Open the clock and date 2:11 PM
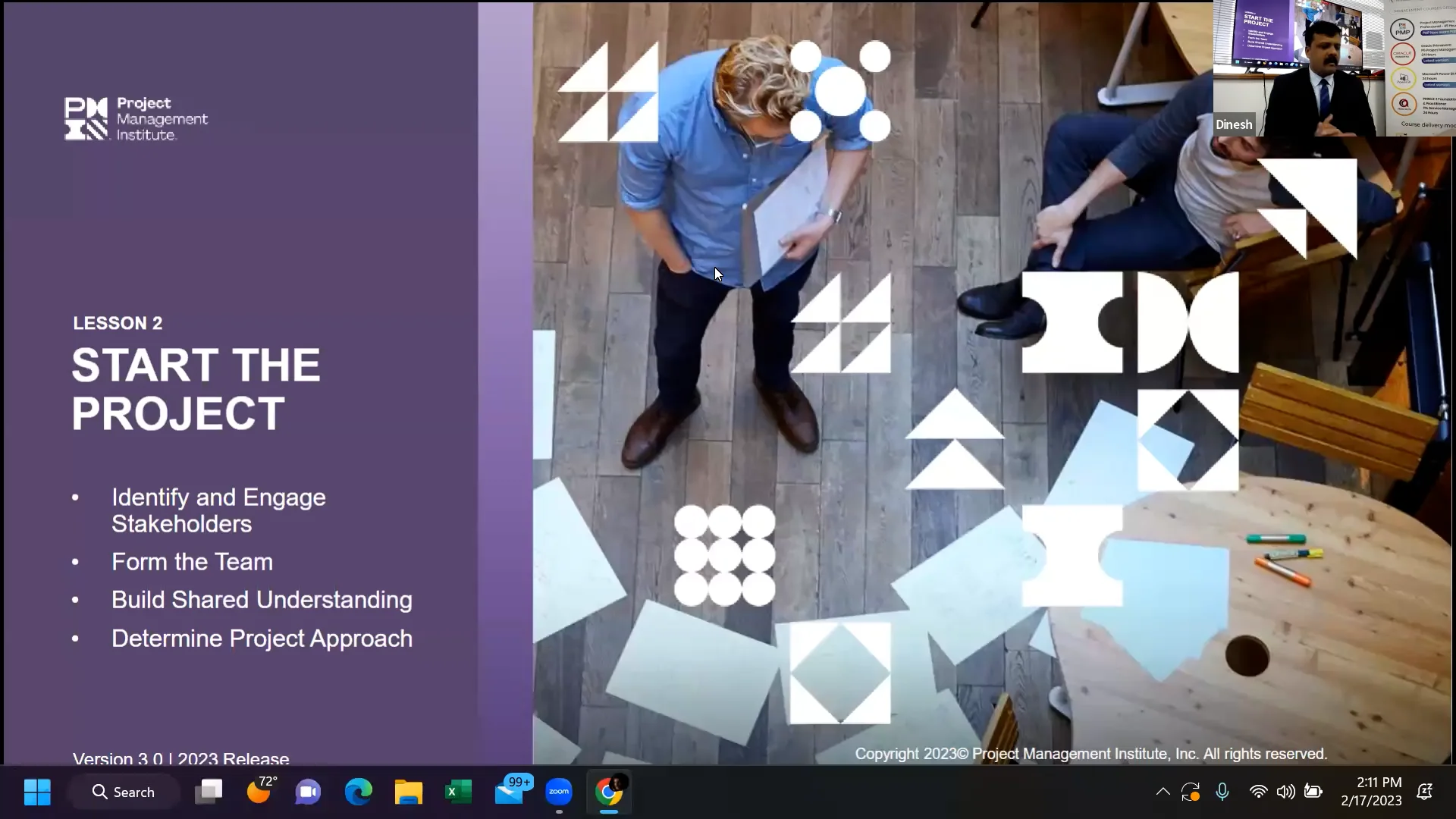Image resolution: width=1456 pixels, height=819 pixels. pyautogui.click(x=1371, y=791)
